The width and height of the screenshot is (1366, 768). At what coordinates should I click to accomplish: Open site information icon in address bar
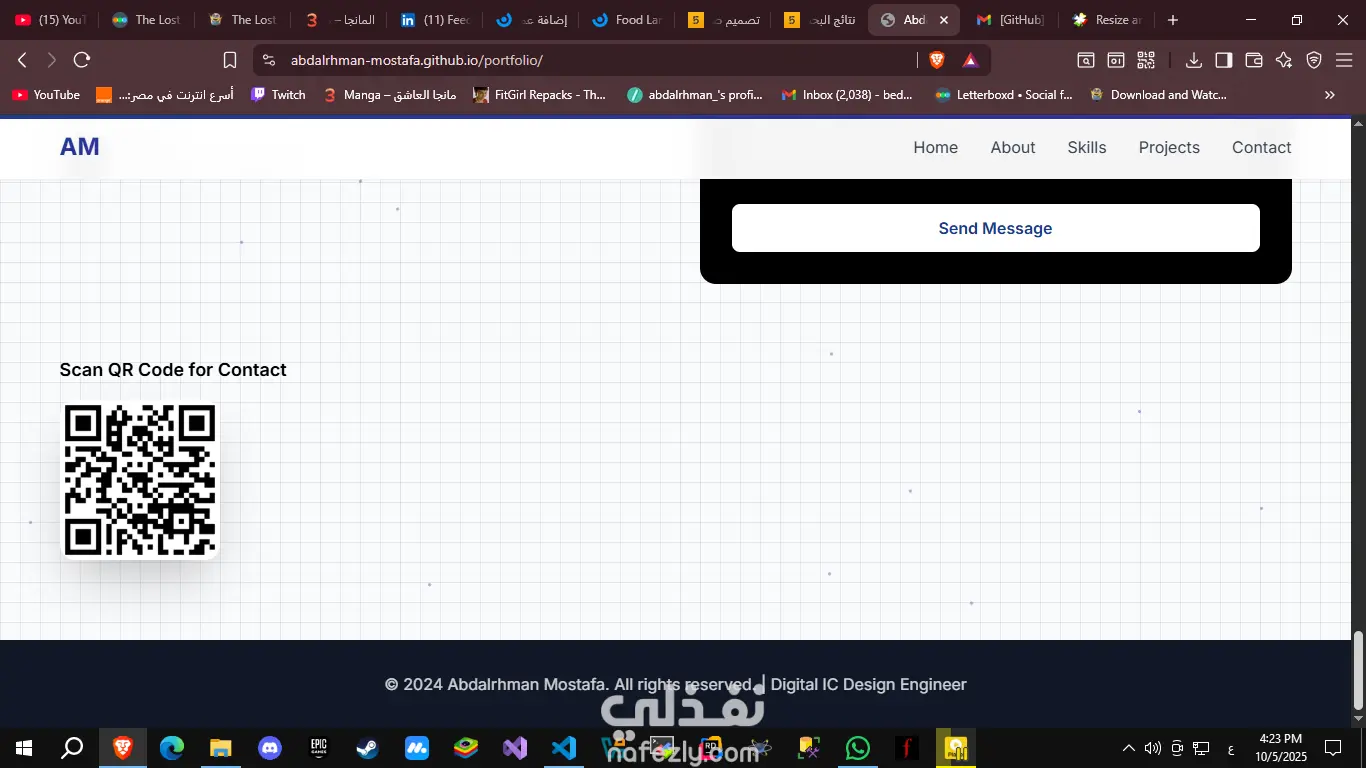268,60
